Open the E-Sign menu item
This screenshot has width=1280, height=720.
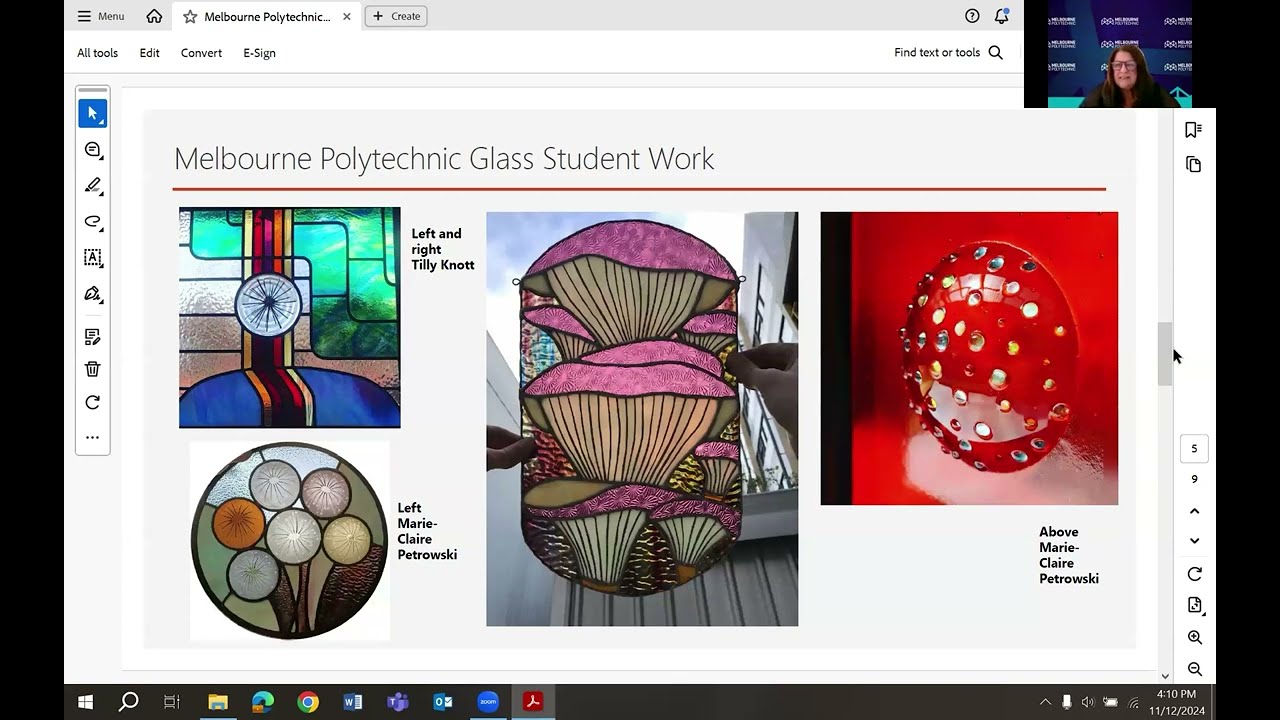(259, 53)
